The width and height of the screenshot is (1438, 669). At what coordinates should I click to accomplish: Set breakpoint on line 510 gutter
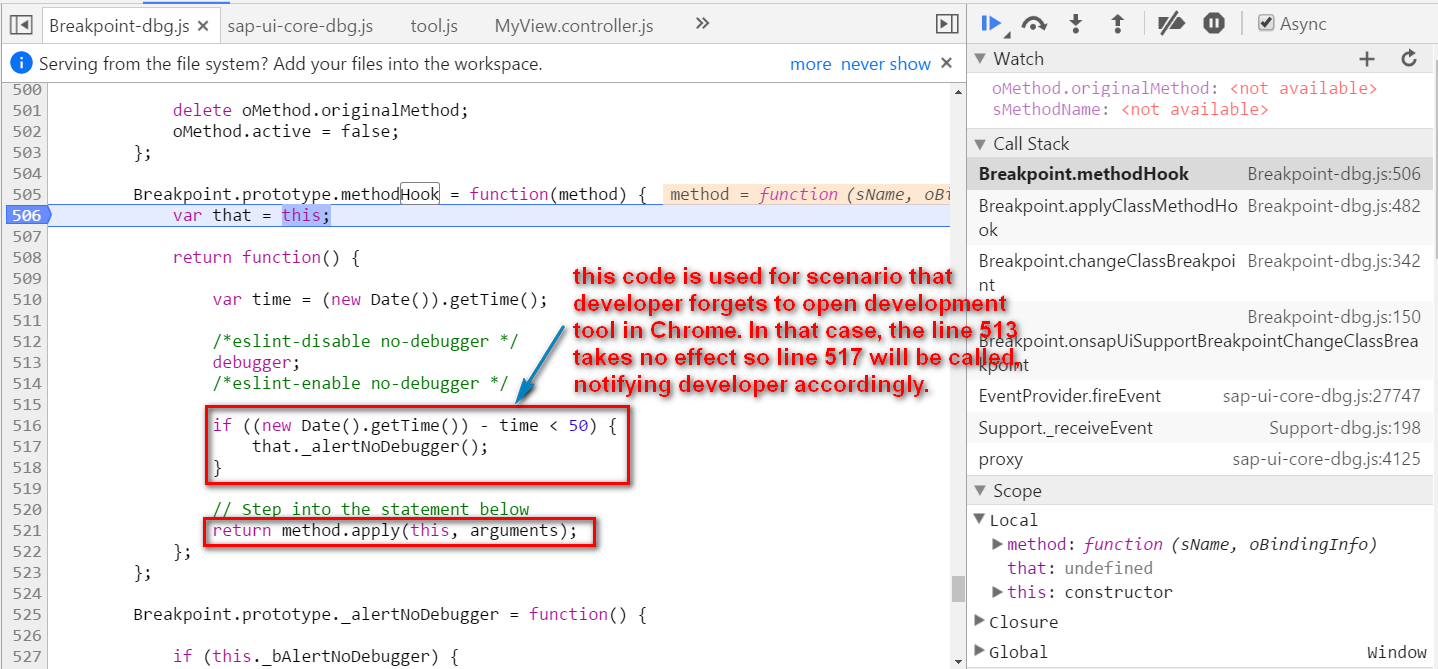pos(27,299)
